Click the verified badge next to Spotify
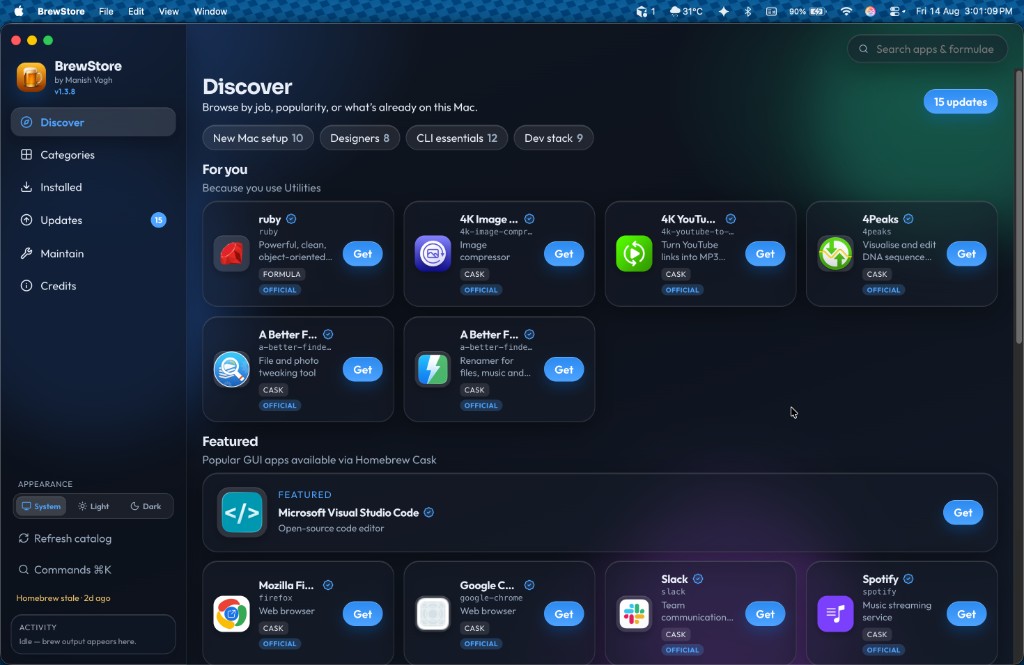Viewport: 1024px width, 665px height. [908, 579]
